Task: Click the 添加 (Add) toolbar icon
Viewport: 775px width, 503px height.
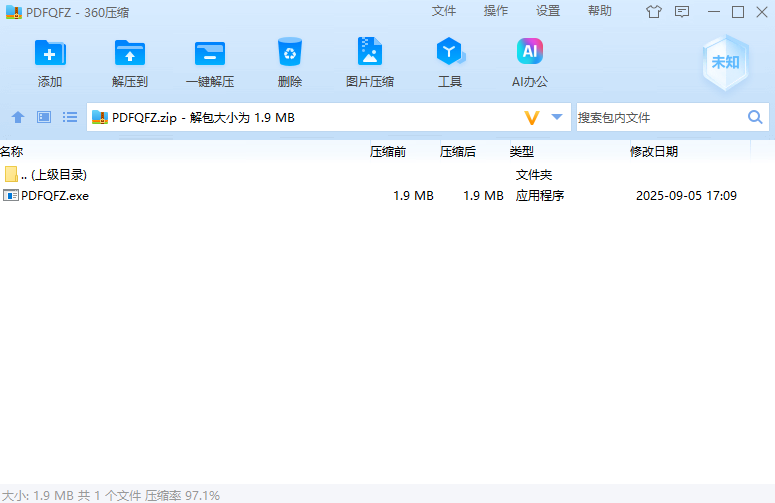Action: pos(50,53)
